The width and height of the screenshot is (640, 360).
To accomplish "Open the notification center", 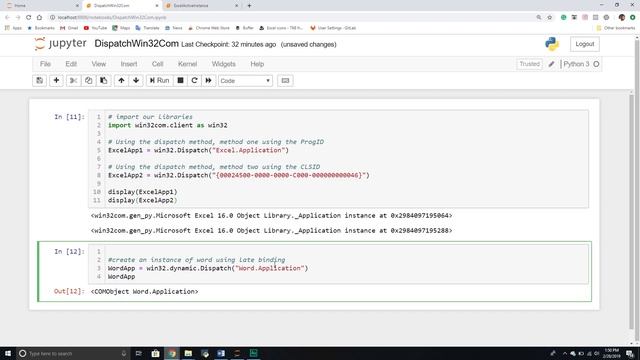I will click(x=630, y=353).
